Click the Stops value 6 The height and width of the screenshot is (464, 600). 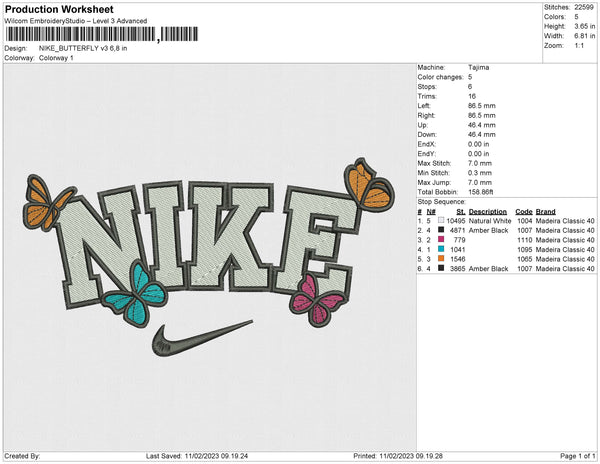point(470,87)
